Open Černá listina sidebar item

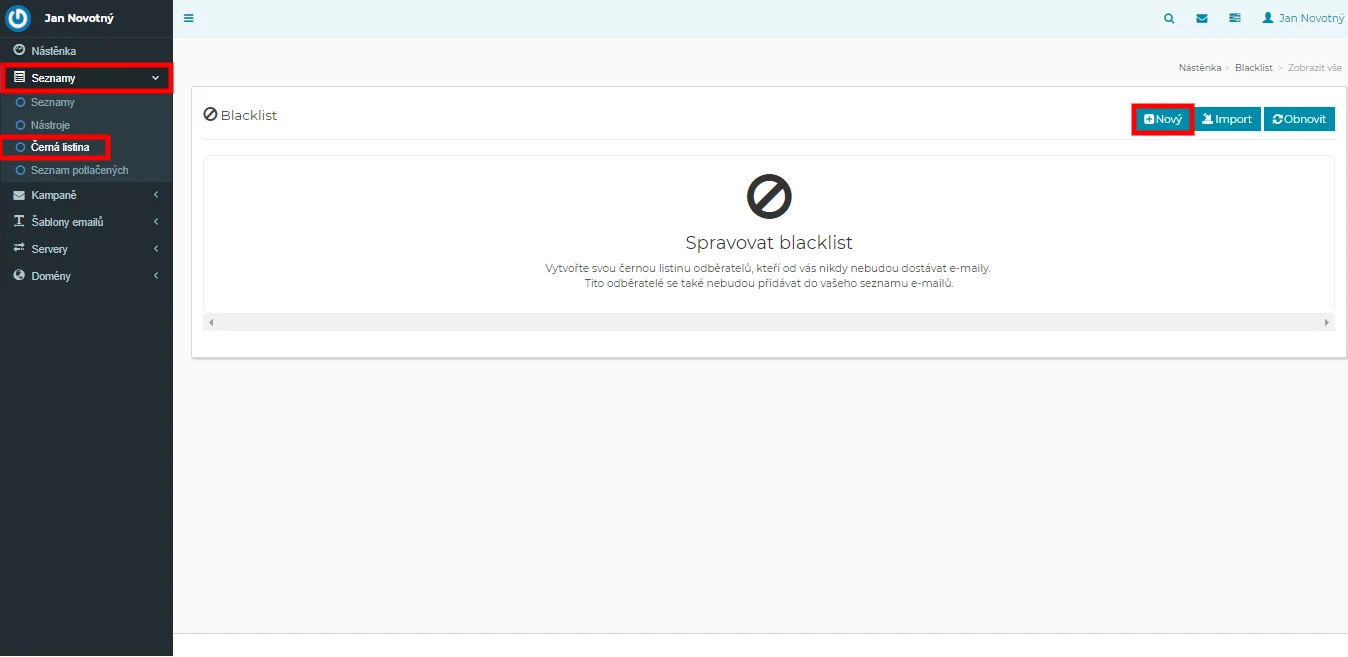click(x=60, y=147)
